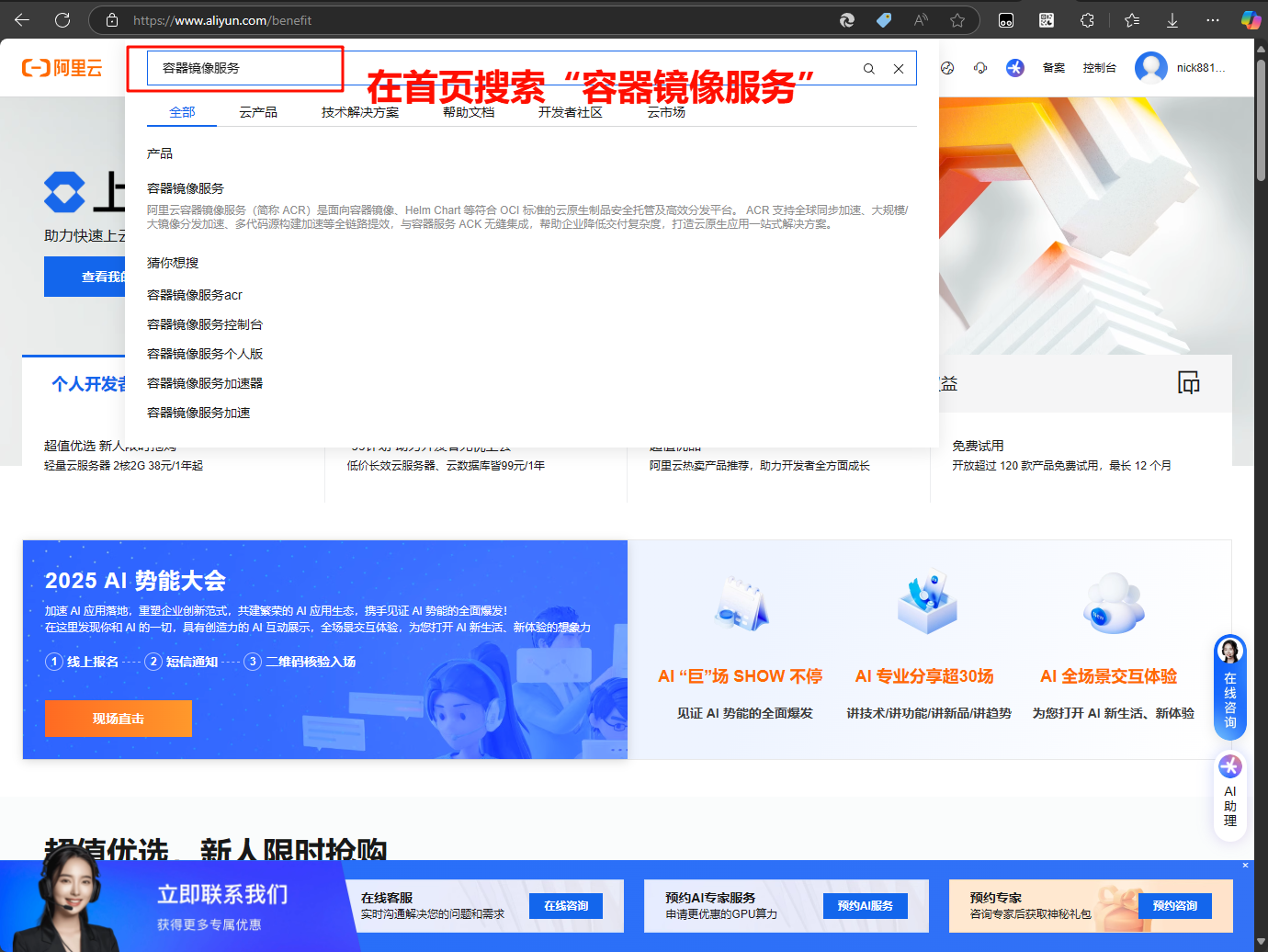Click the 现场直击 orange button
Screen dimensions: 1268x952
pyautogui.click(x=119, y=719)
